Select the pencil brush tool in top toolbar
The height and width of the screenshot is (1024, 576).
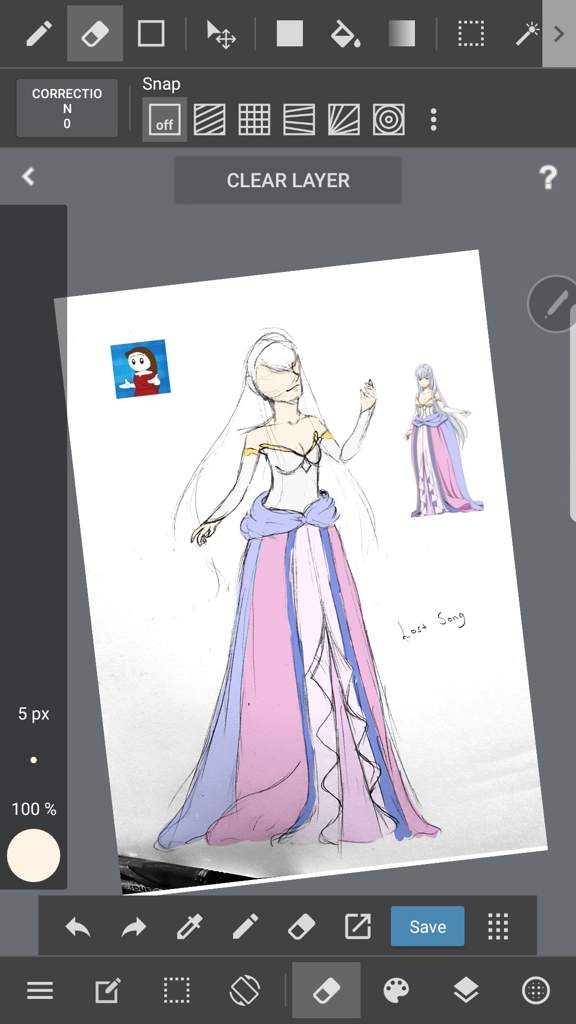[39, 33]
